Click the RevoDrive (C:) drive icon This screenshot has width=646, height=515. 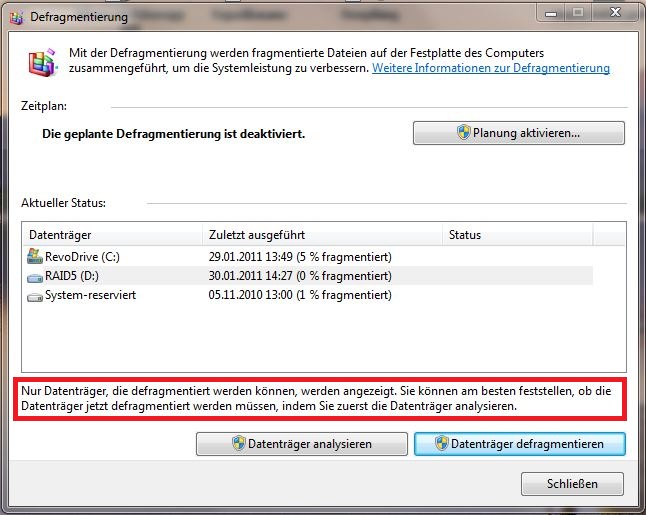click(x=35, y=256)
